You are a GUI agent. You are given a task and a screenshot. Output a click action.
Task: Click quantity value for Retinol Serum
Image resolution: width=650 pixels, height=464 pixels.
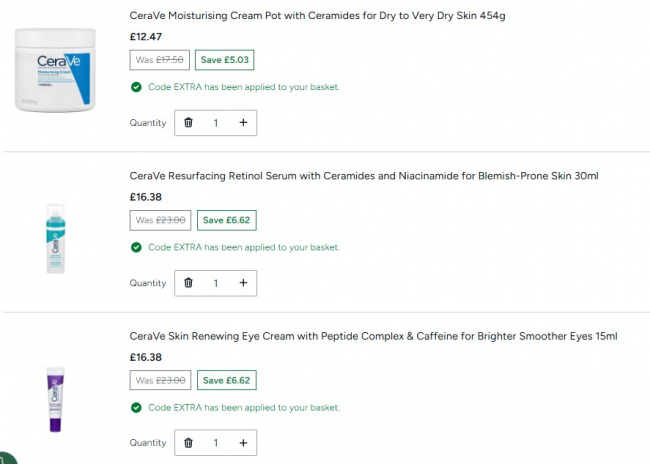[215, 283]
